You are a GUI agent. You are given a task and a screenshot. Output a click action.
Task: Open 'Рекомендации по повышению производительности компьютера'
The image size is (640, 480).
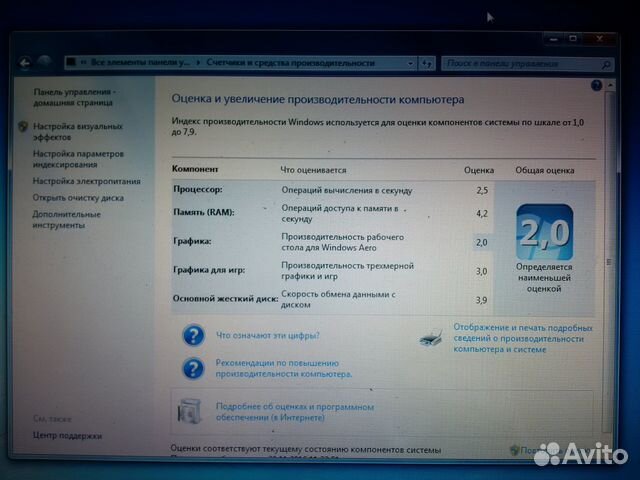284,369
